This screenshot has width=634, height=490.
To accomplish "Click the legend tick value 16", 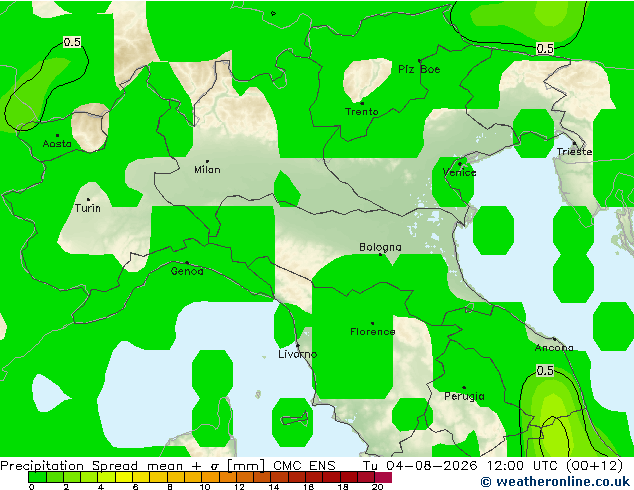I will (308, 487).
